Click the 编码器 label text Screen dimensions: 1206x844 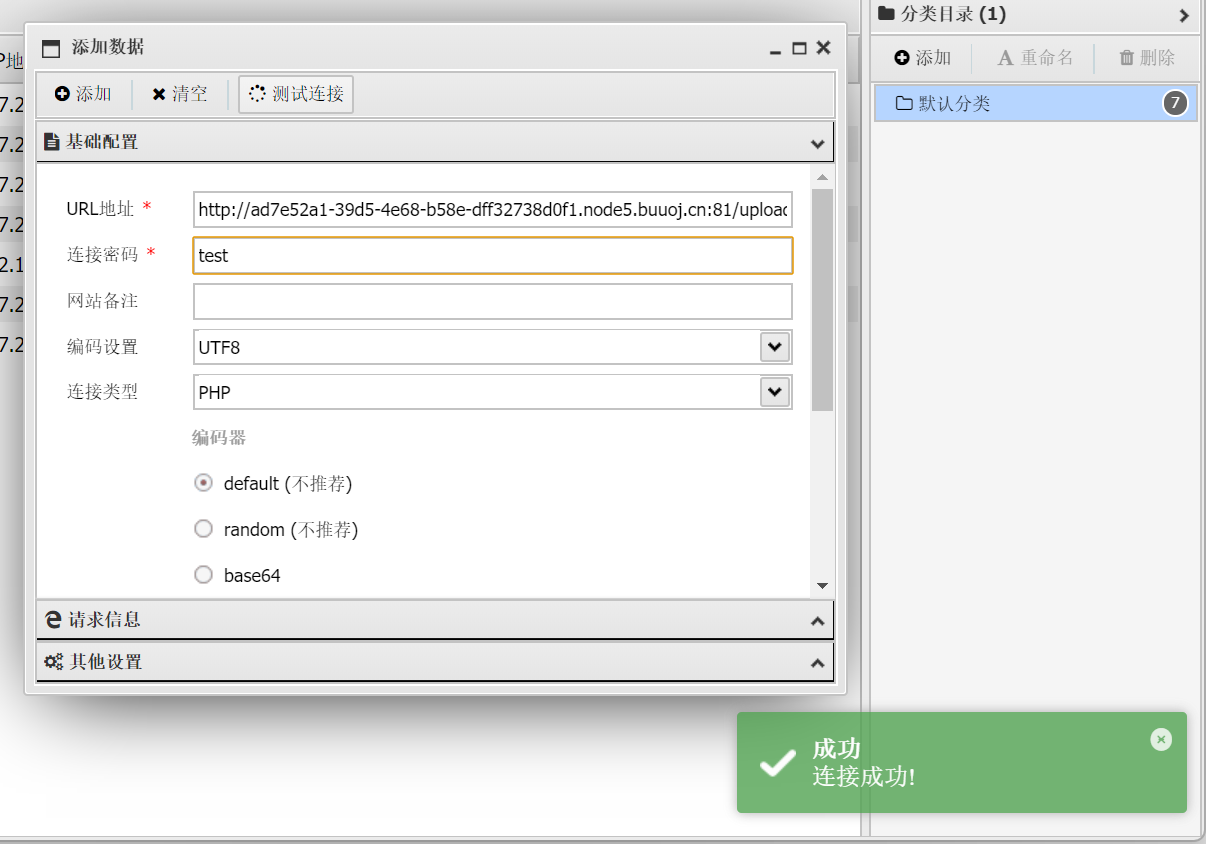(219, 437)
